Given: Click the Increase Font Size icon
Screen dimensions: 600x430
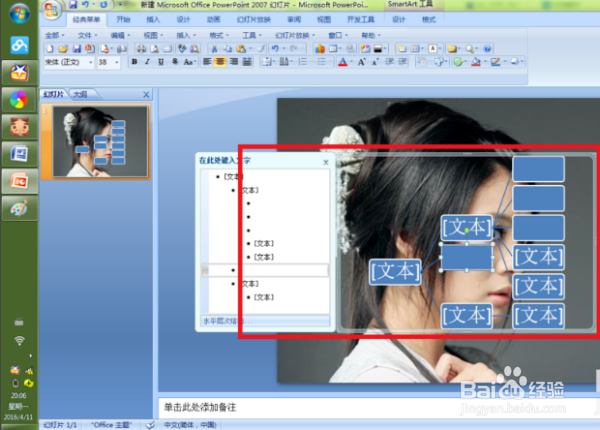Looking at the screenshot, I should (362, 62).
